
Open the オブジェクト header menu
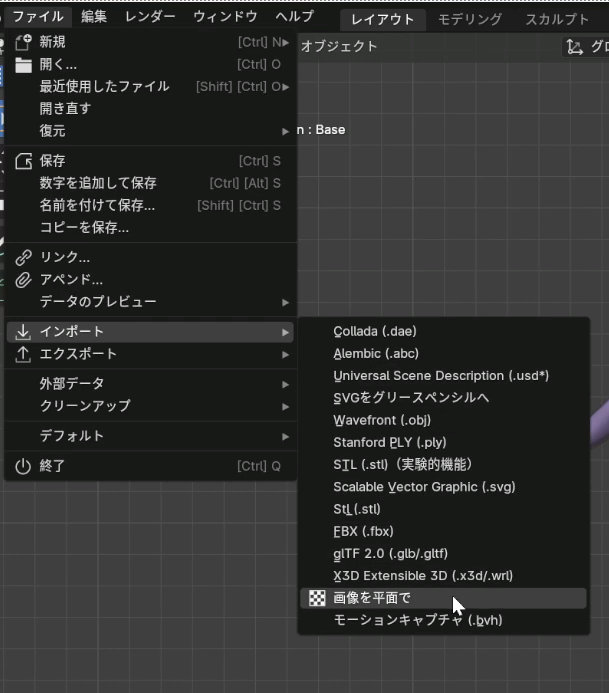(x=339, y=46)
